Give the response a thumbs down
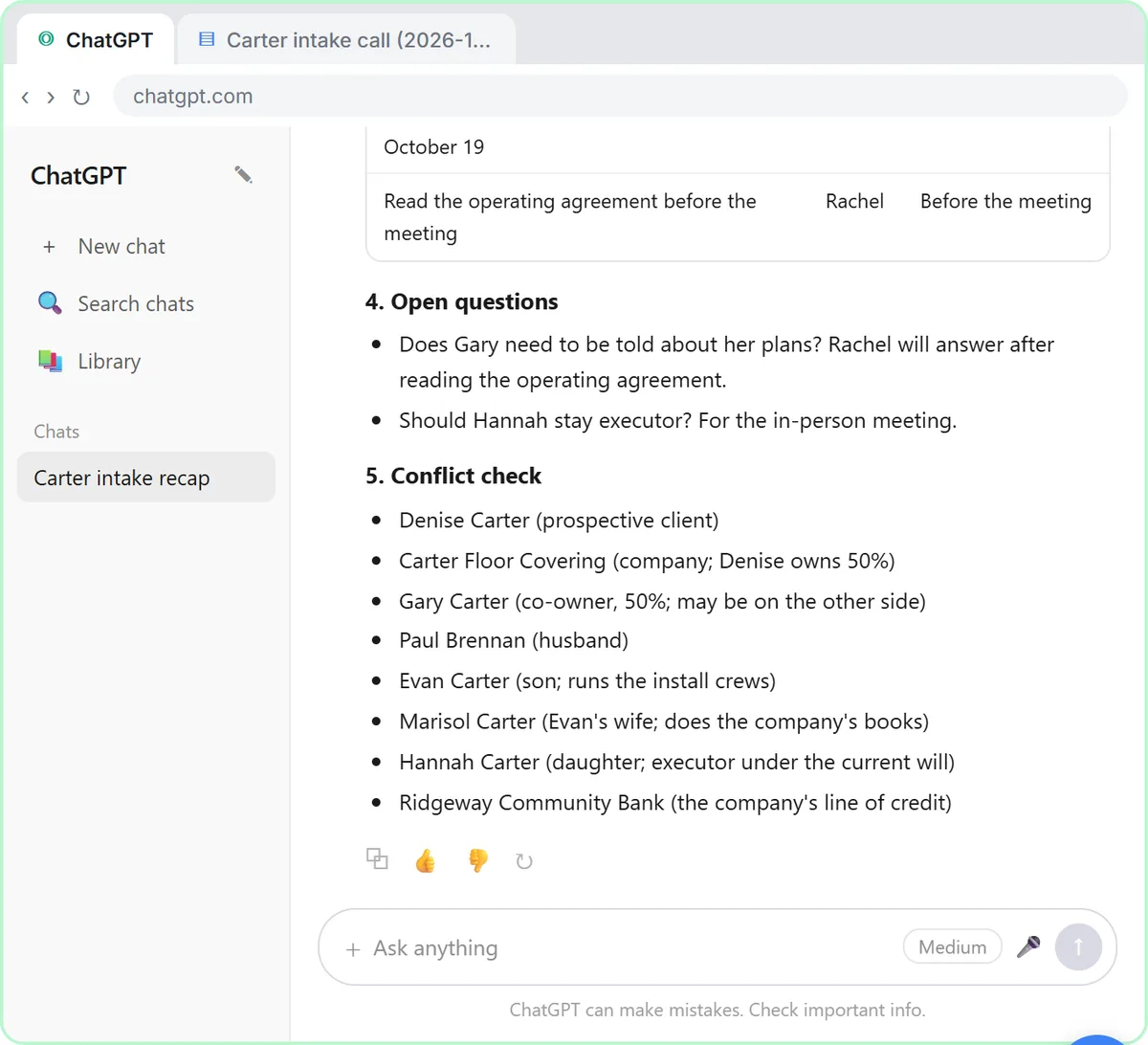 pos(477,860)
